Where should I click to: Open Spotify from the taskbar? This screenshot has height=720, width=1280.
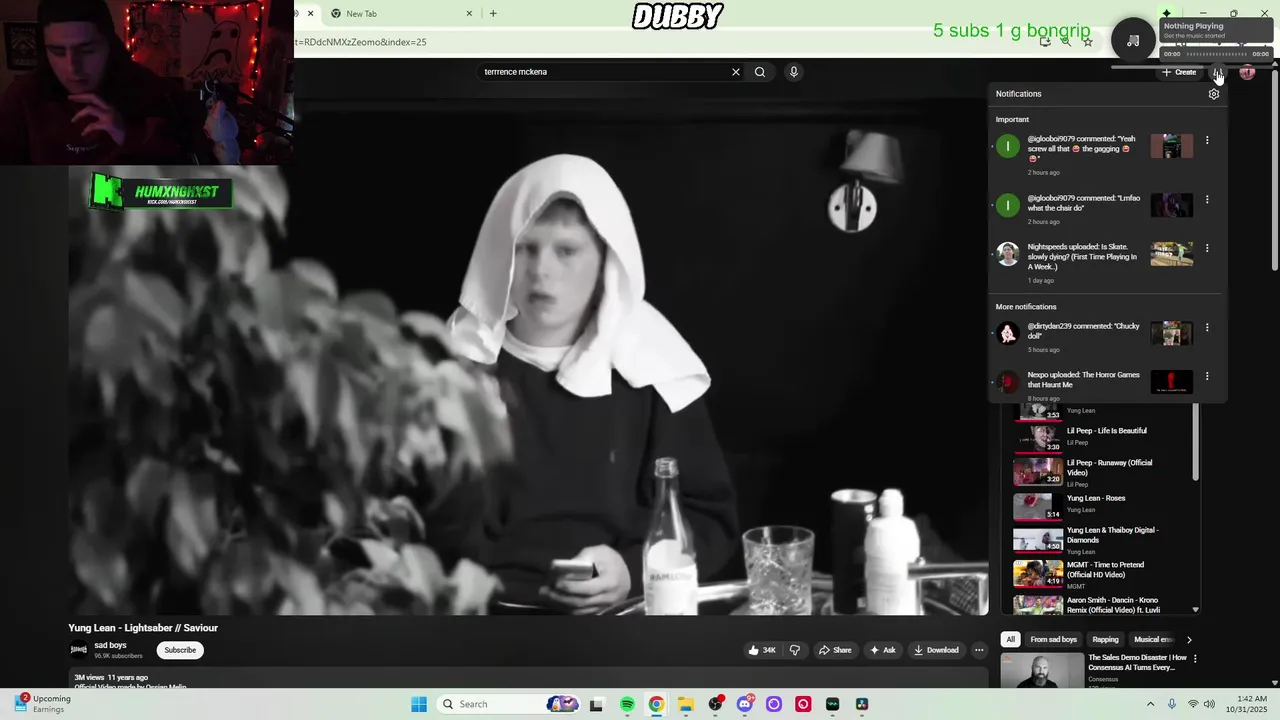click(x=627, y=704)
